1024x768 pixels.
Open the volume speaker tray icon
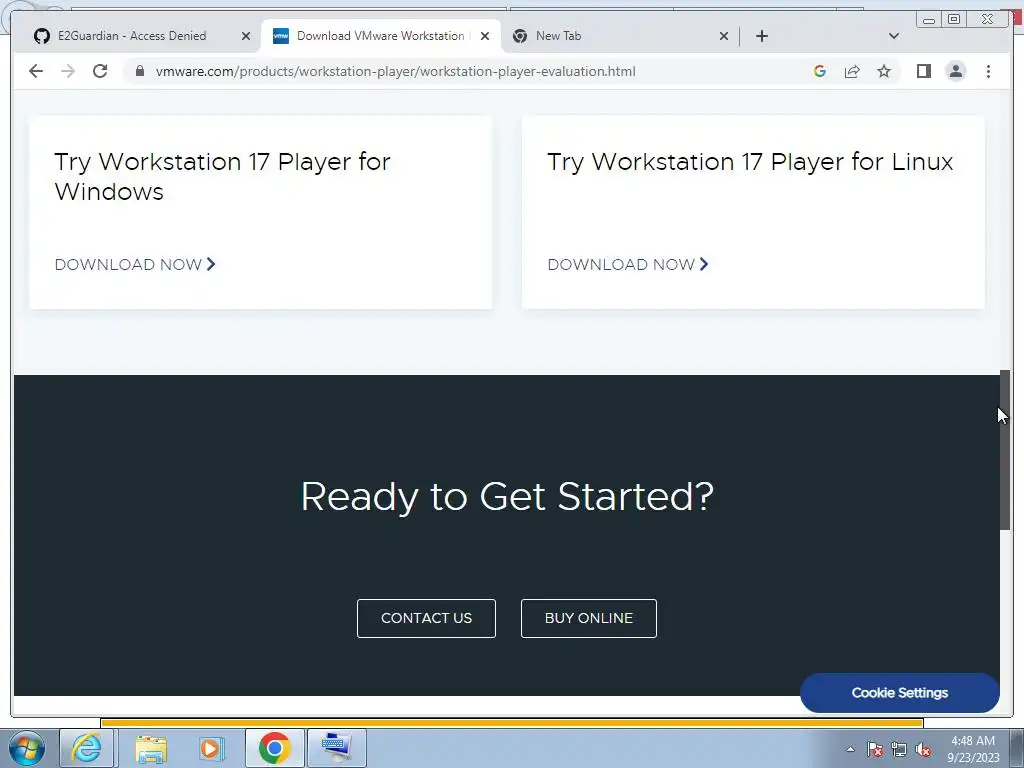click(x=923, y=750)
